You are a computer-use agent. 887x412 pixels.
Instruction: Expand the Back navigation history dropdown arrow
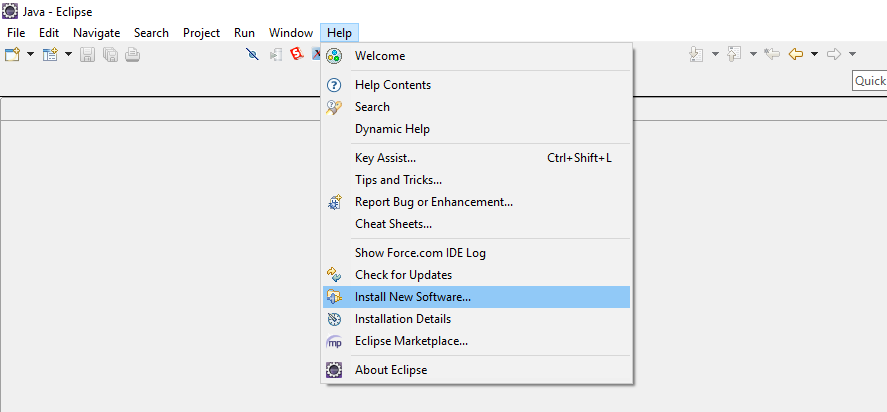click(x=815, y=54)
